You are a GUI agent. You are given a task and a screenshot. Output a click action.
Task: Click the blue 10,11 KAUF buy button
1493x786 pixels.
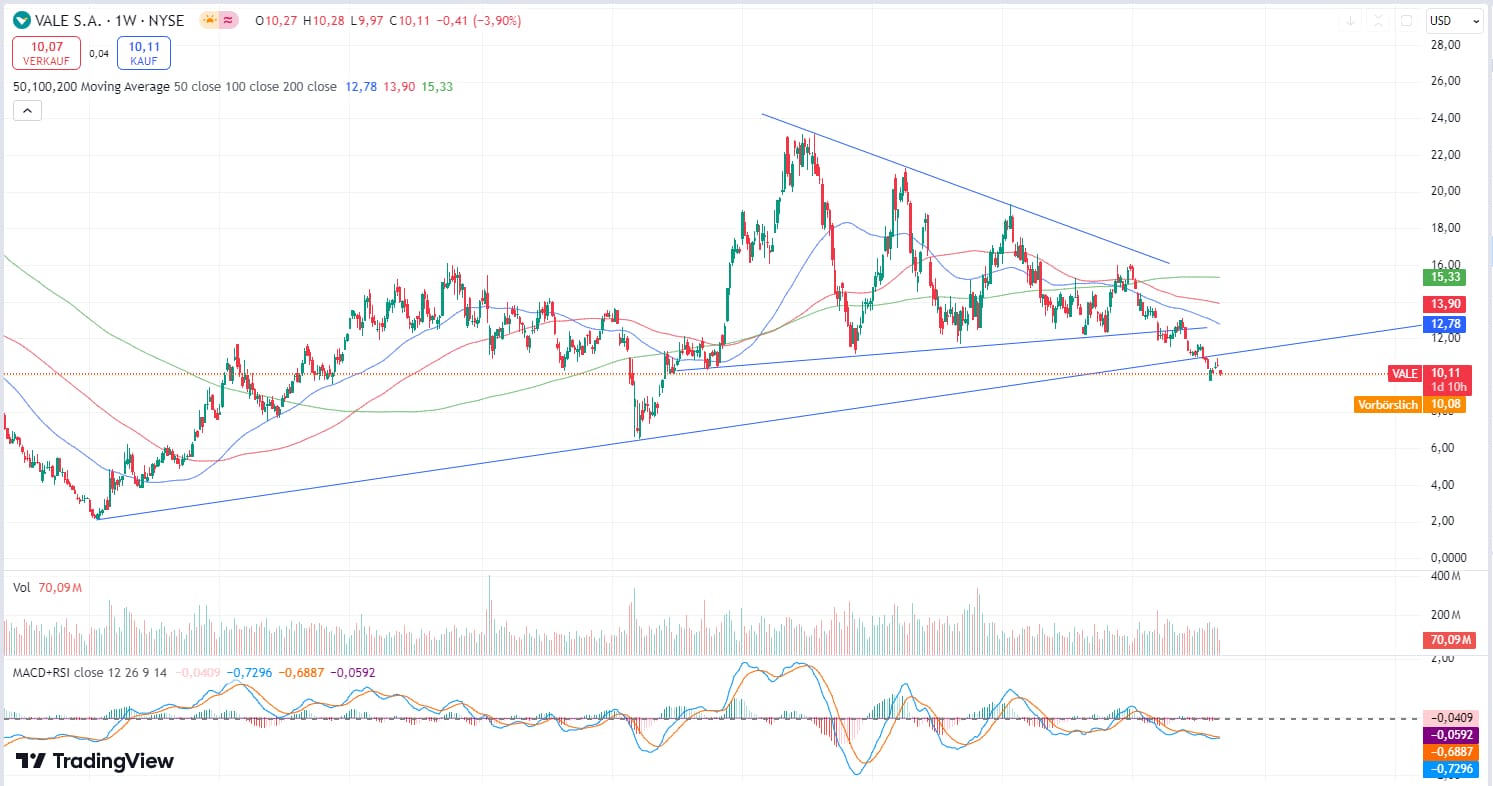(144, 53)
